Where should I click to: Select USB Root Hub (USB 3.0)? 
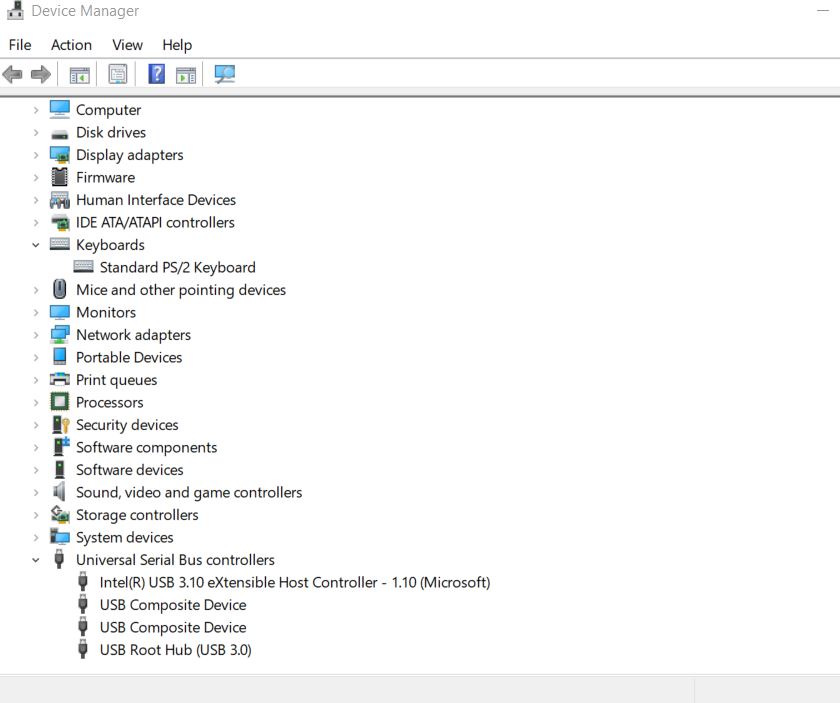176,650
